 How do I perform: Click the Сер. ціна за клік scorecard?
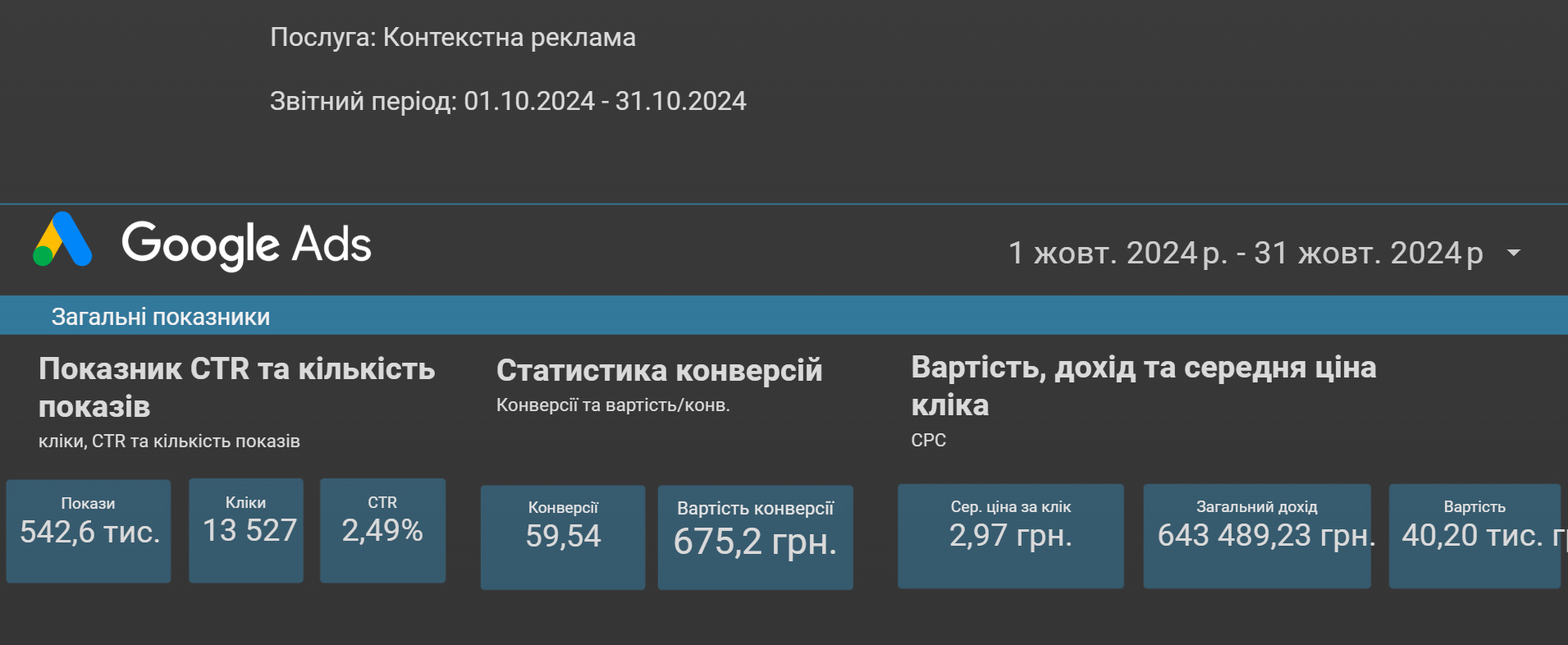coord(1011,536)
